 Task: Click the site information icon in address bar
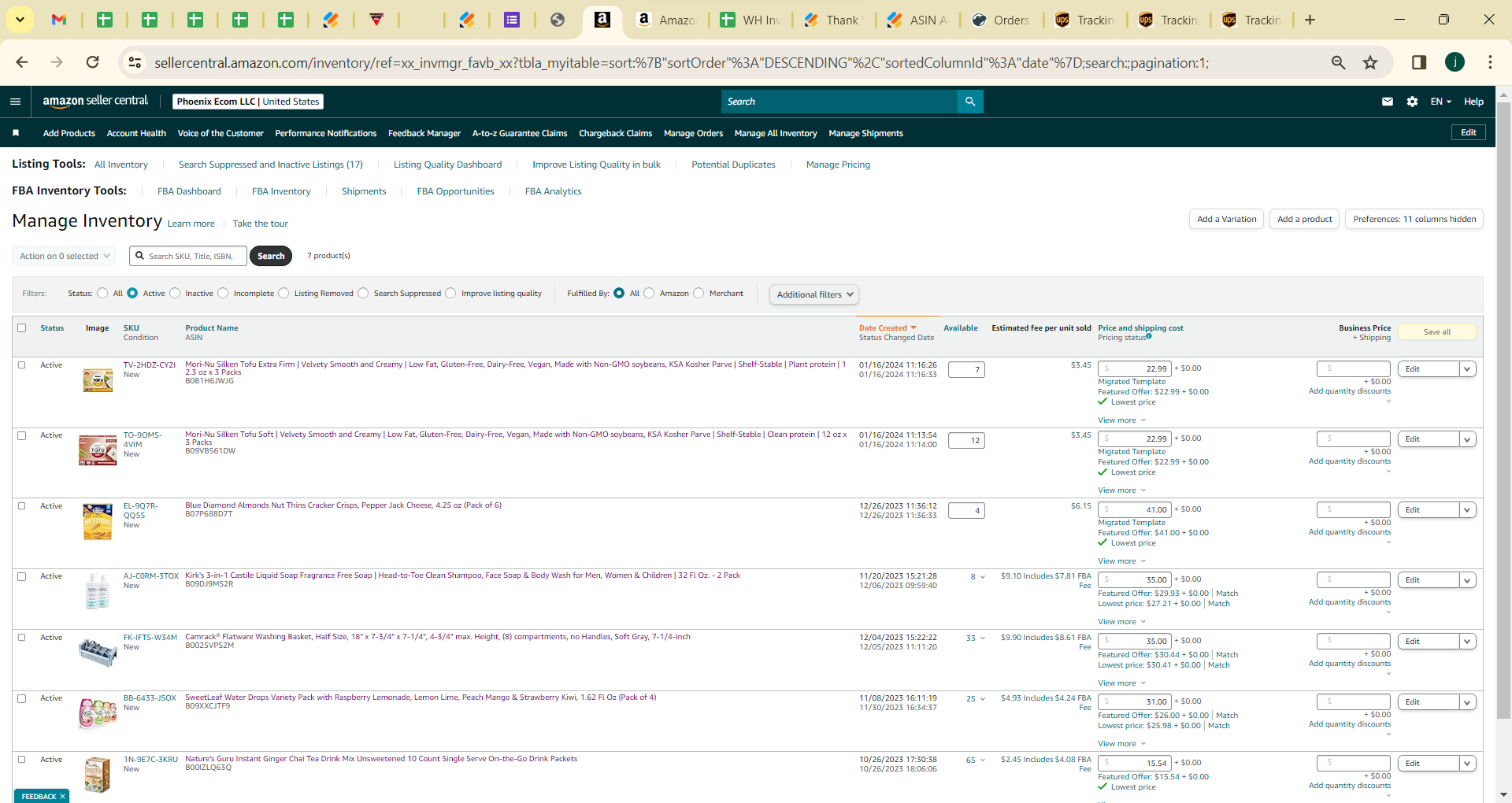click(135, 62)
